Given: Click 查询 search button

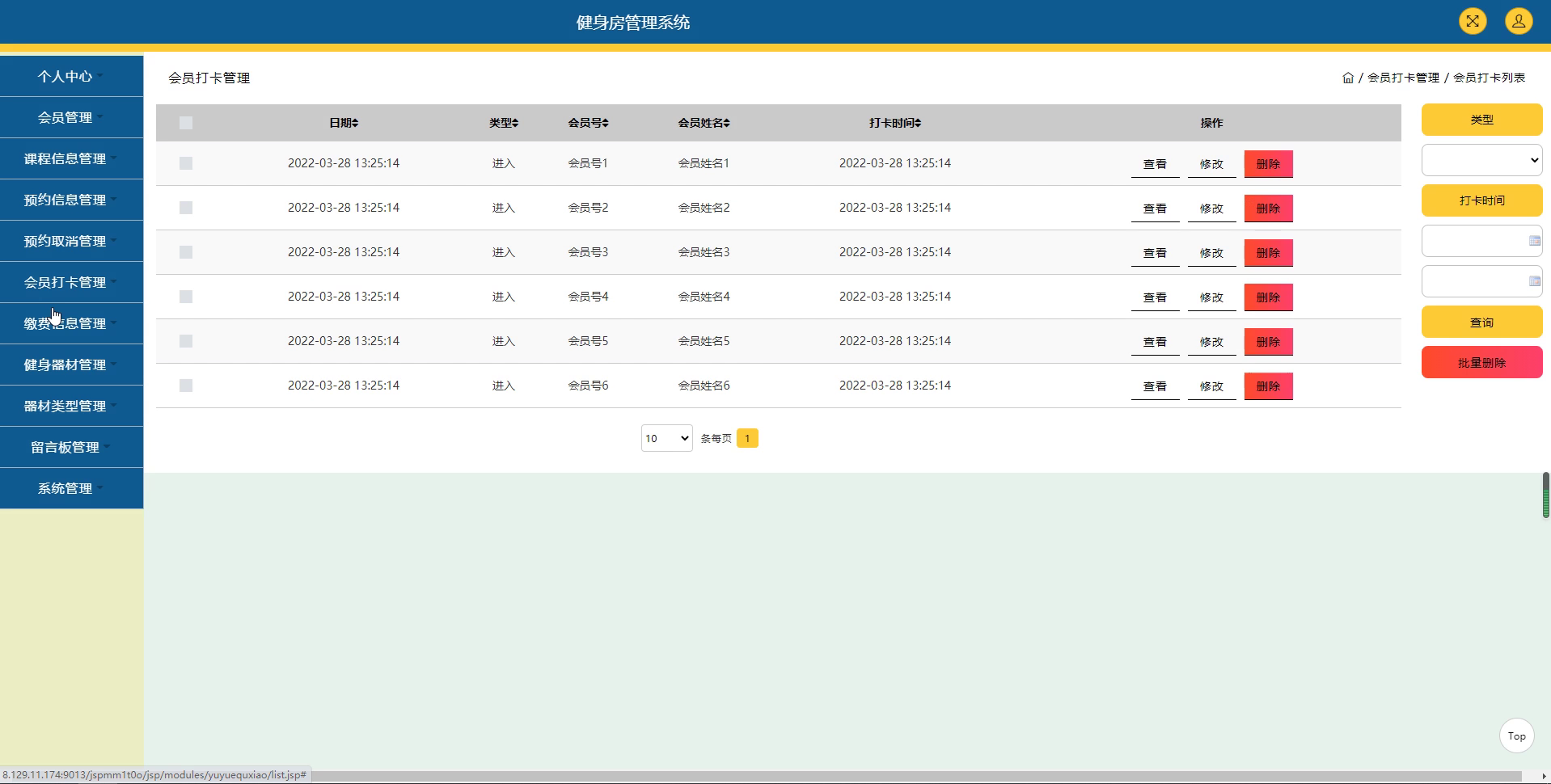Looking at the screenshot, I should point(1481,322).
